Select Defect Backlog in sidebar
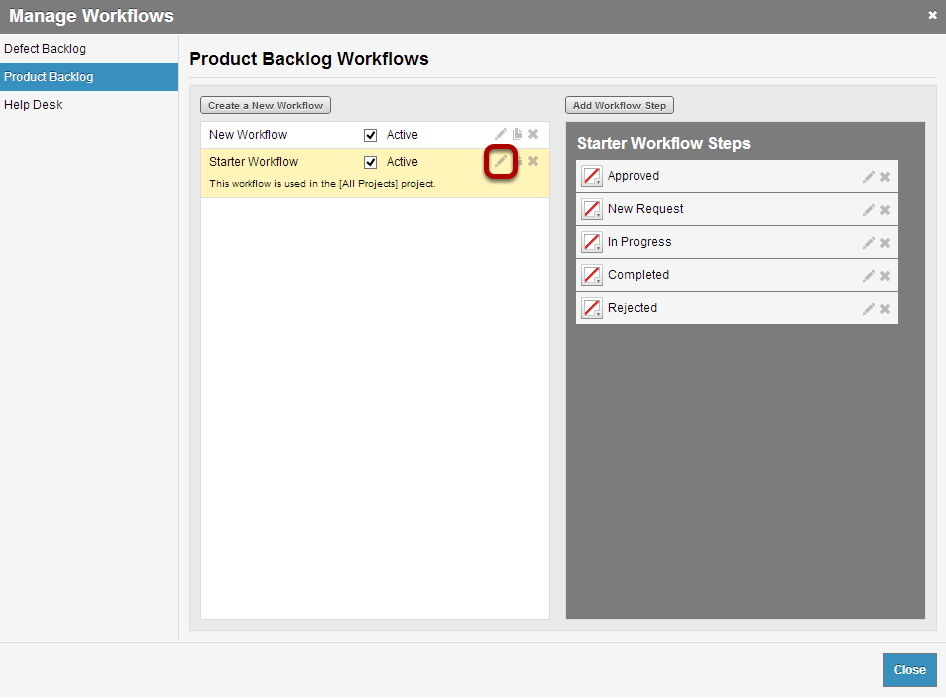This screenshot has width=946, height=698. [x=89, y=49]
